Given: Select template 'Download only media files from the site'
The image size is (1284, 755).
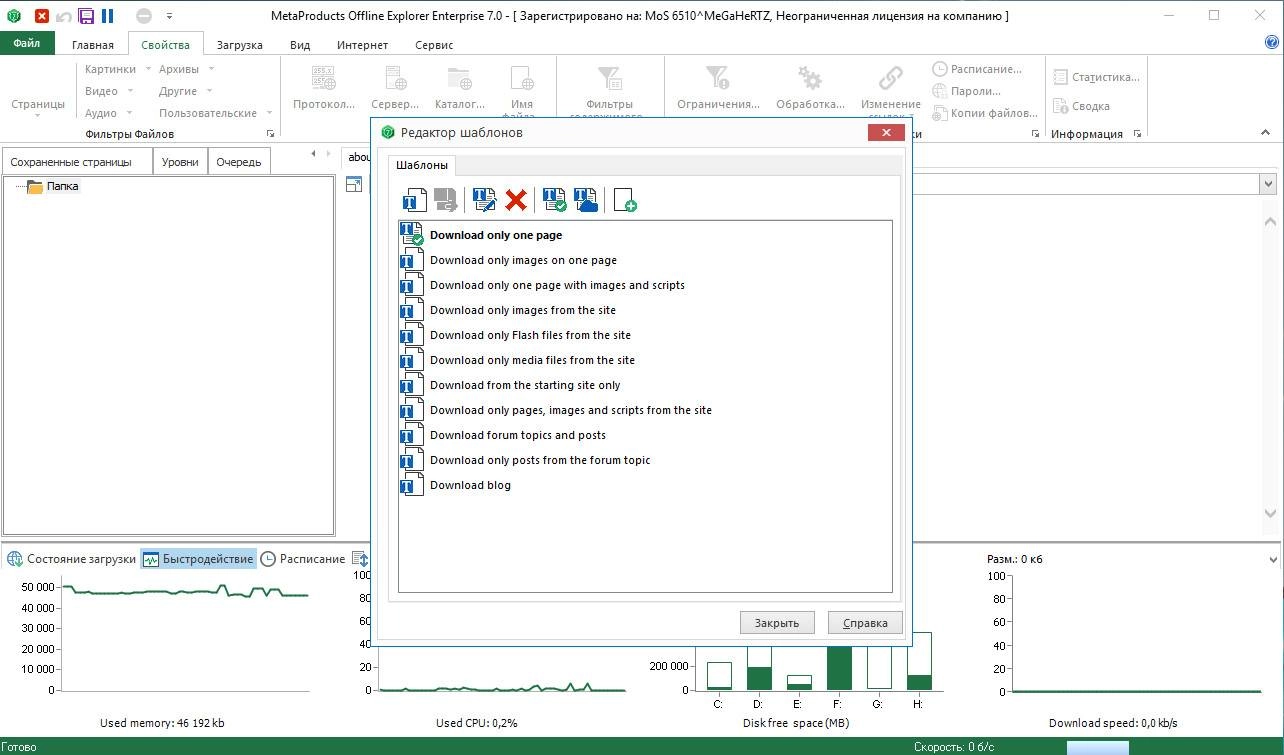Looking at the screenshot, I should pos(532,360).
